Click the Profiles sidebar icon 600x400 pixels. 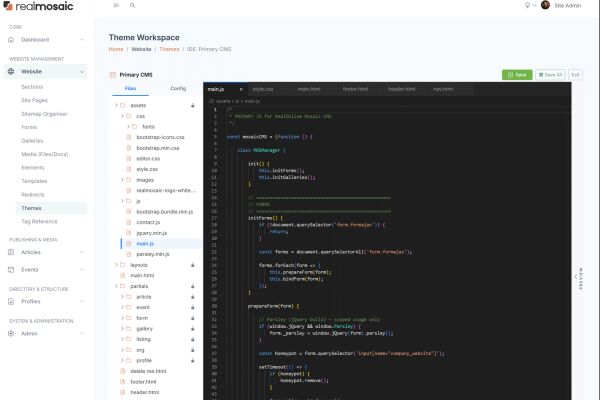[11, 302]
